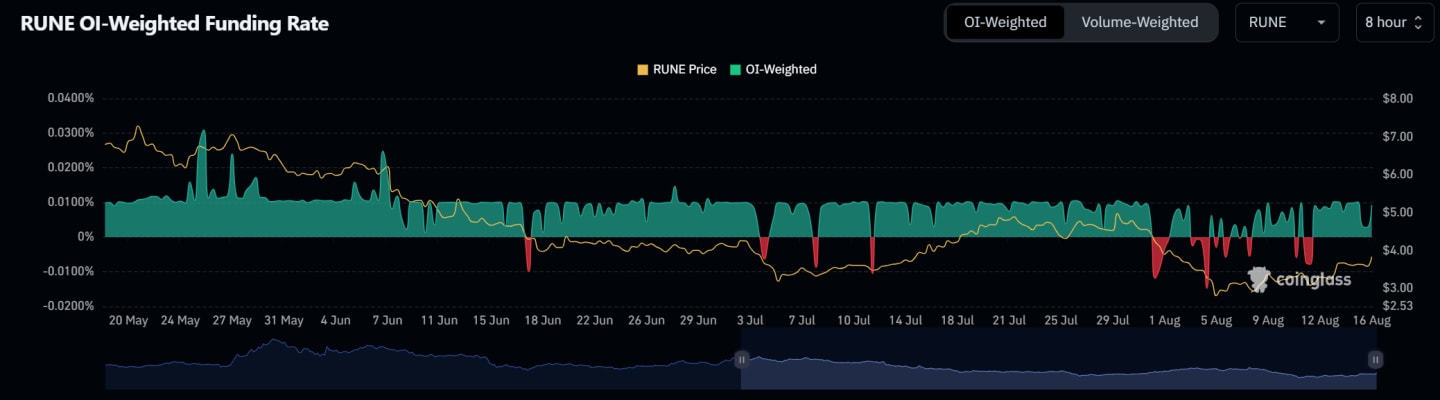Click the $7.00 price axis label
Image resolution: width=1440 pixels, height=400 pixels.
[1397, 136]
